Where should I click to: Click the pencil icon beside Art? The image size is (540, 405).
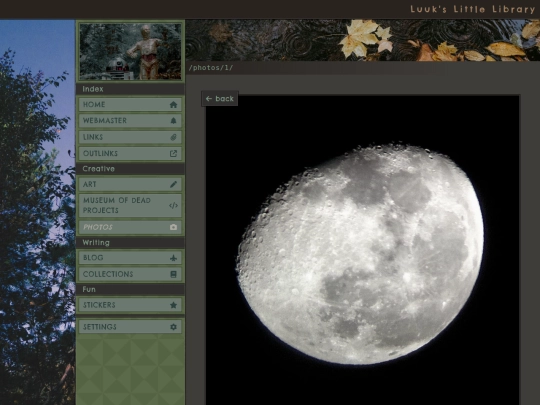pyautogui.click(x=173, y=184)
